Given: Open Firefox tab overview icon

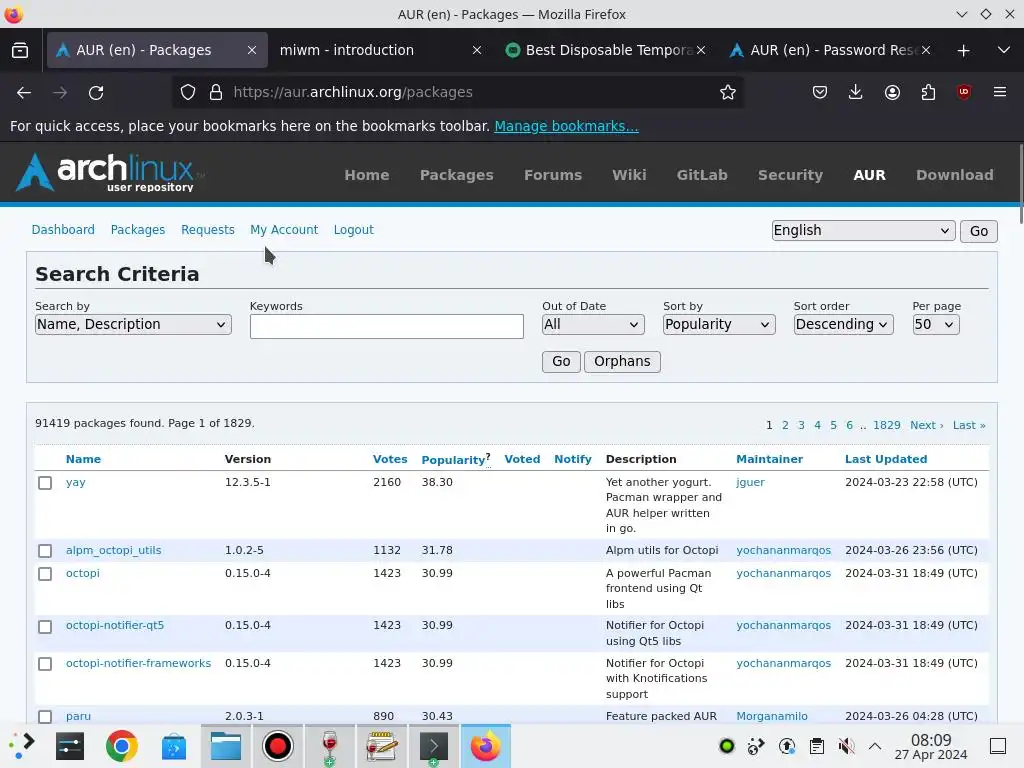Looking at the screenshot, I should click(x=20, y=50).
